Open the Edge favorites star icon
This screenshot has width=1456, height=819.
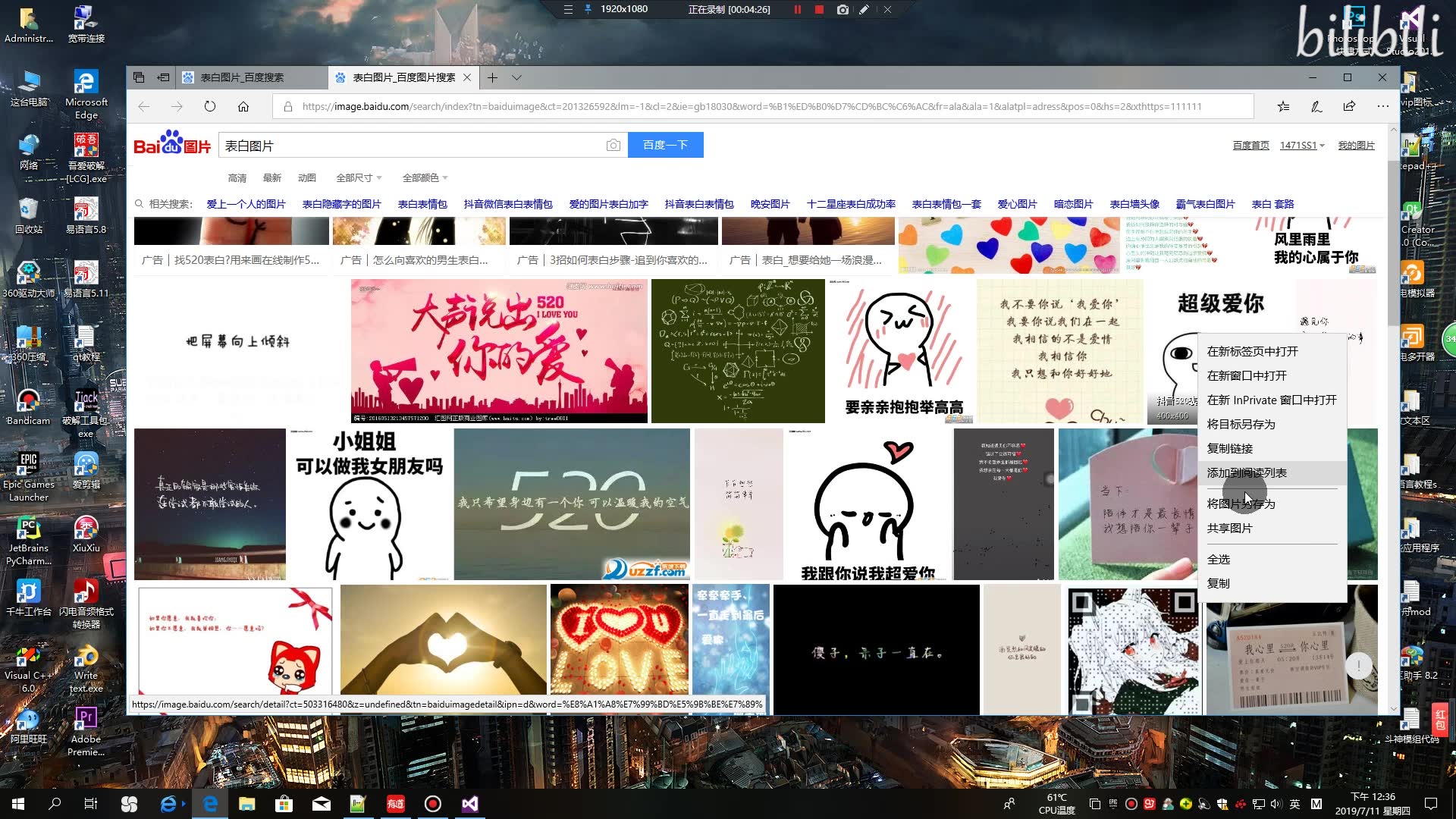pyautogui.click(x=1283, y=106)
